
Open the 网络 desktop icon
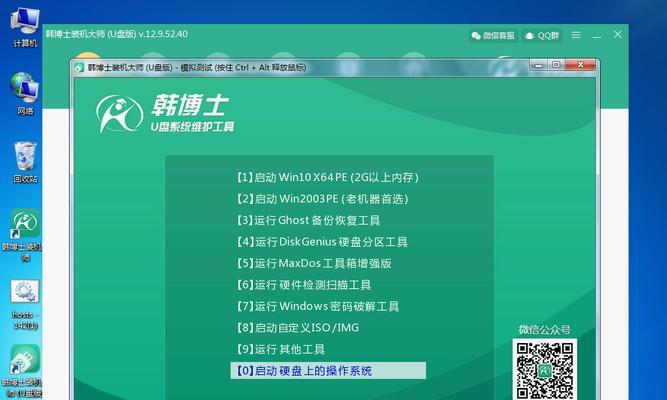pos(25,94)
